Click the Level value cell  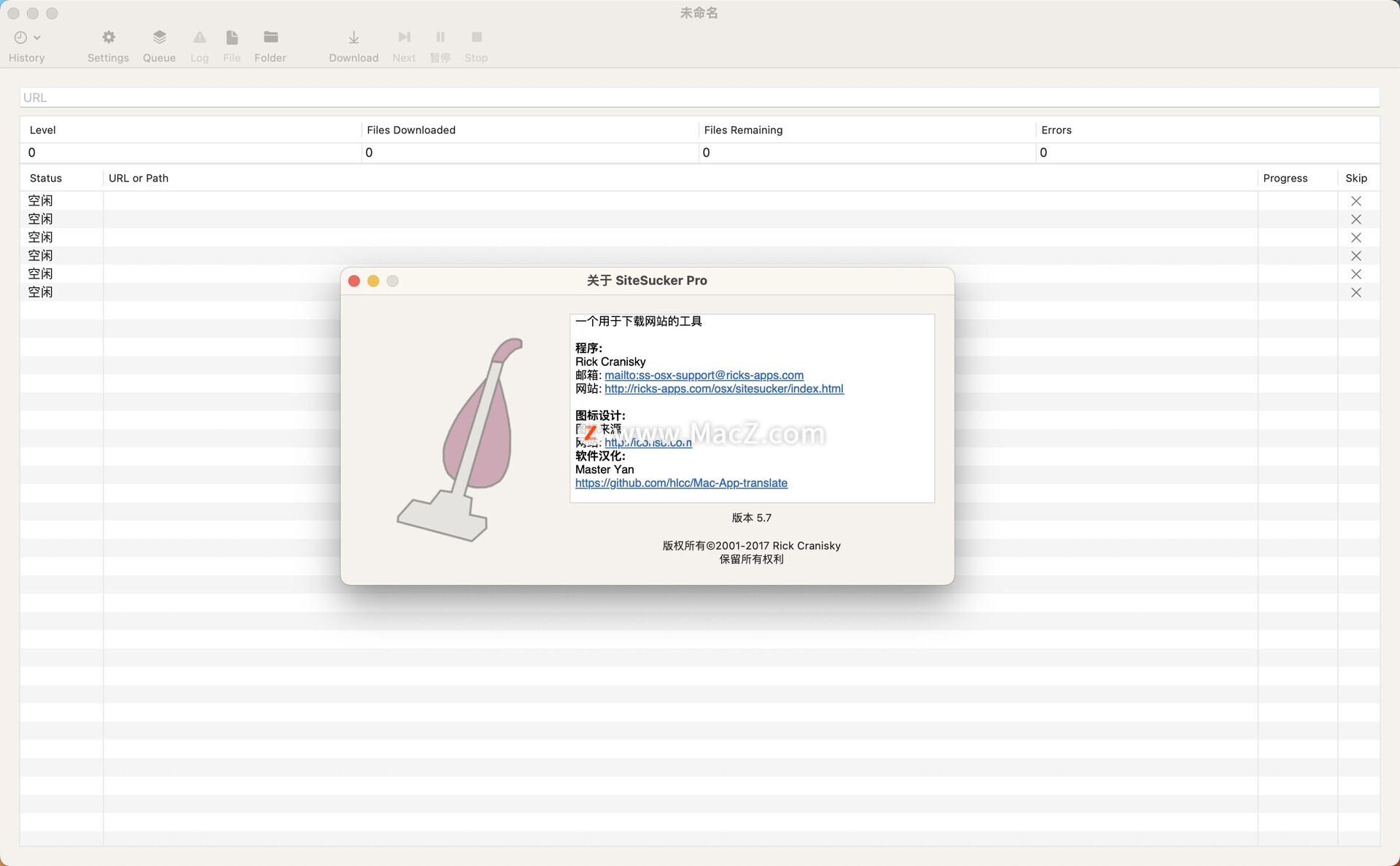[190, 152]
